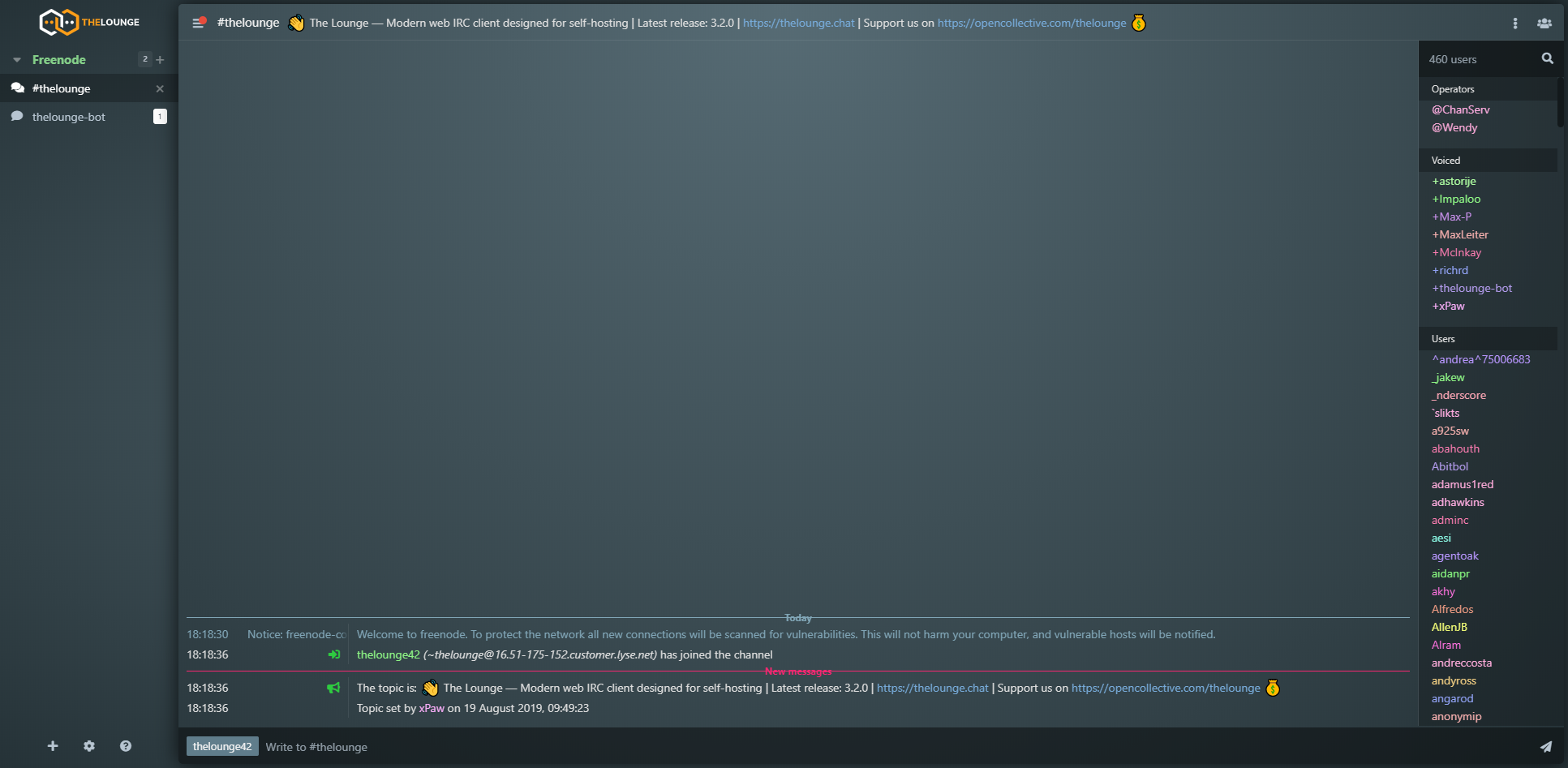
Task: Click xPaw username in topic message
Action: [432, 708]
